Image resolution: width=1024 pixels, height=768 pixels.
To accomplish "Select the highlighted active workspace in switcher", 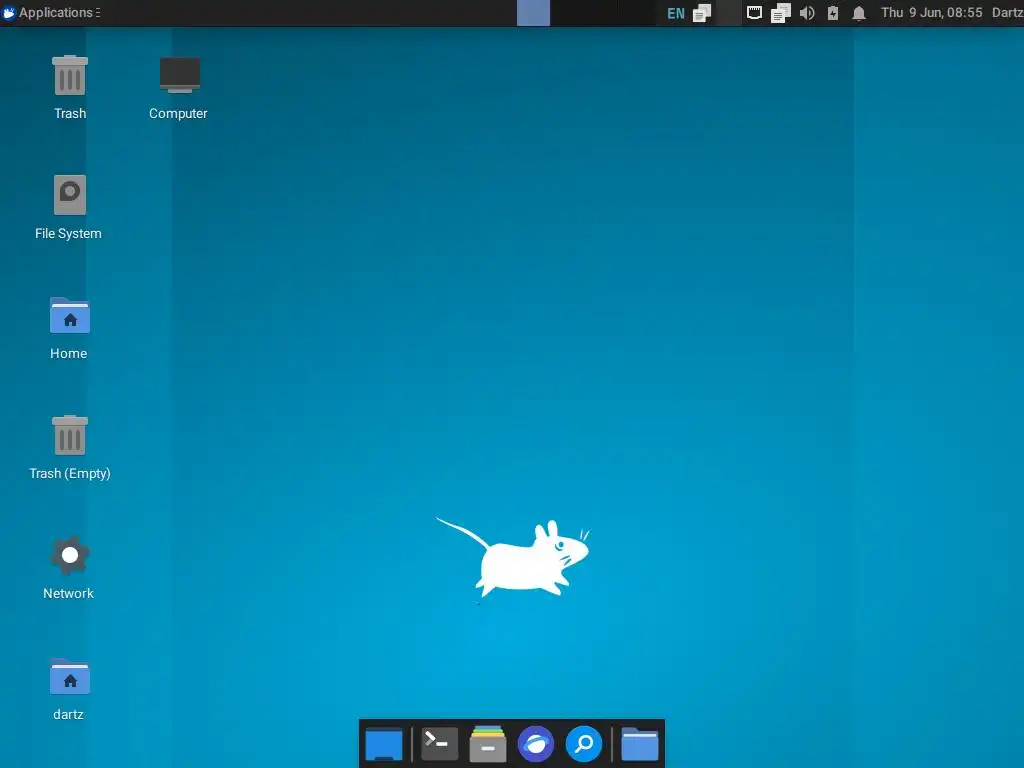I will coord(533,13).
